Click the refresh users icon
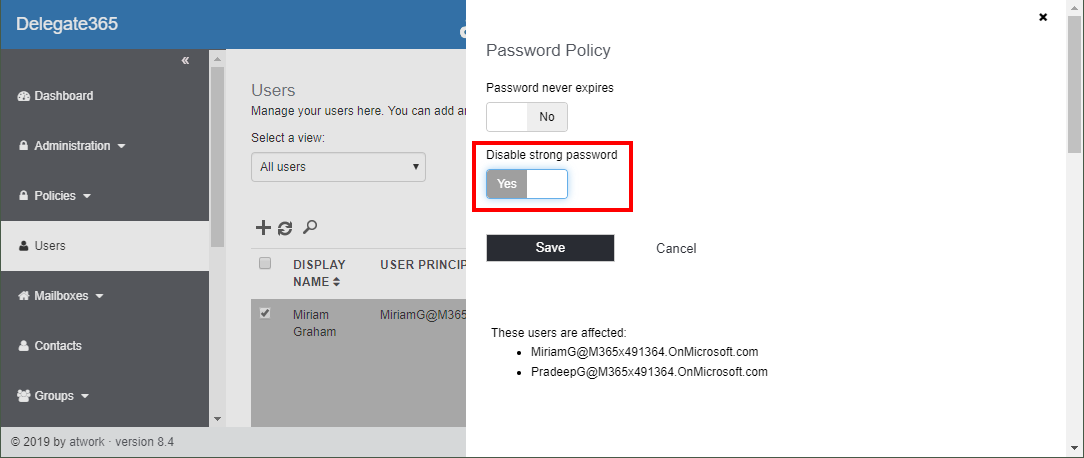 coord(285,228)
